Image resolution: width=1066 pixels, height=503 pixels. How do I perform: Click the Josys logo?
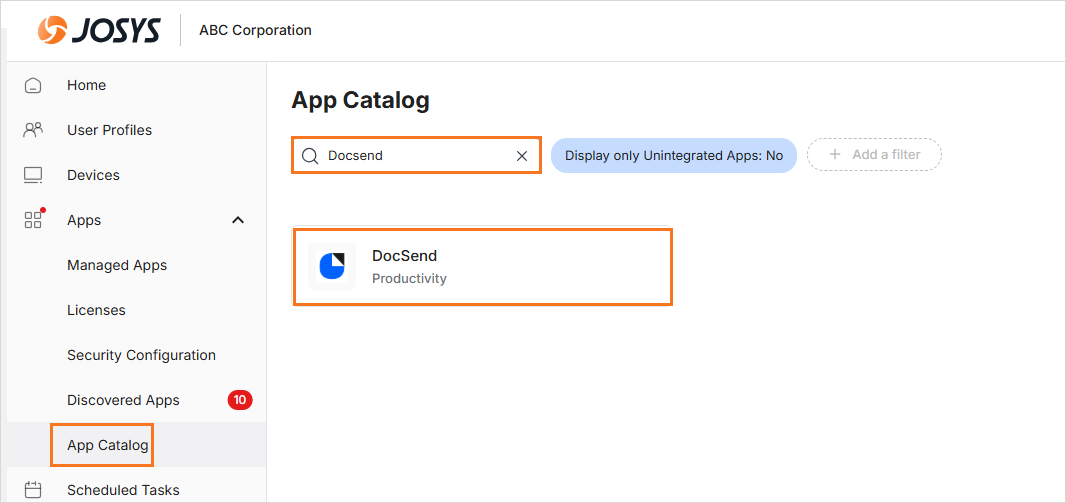pyautogui.click(x=99, y=31)
